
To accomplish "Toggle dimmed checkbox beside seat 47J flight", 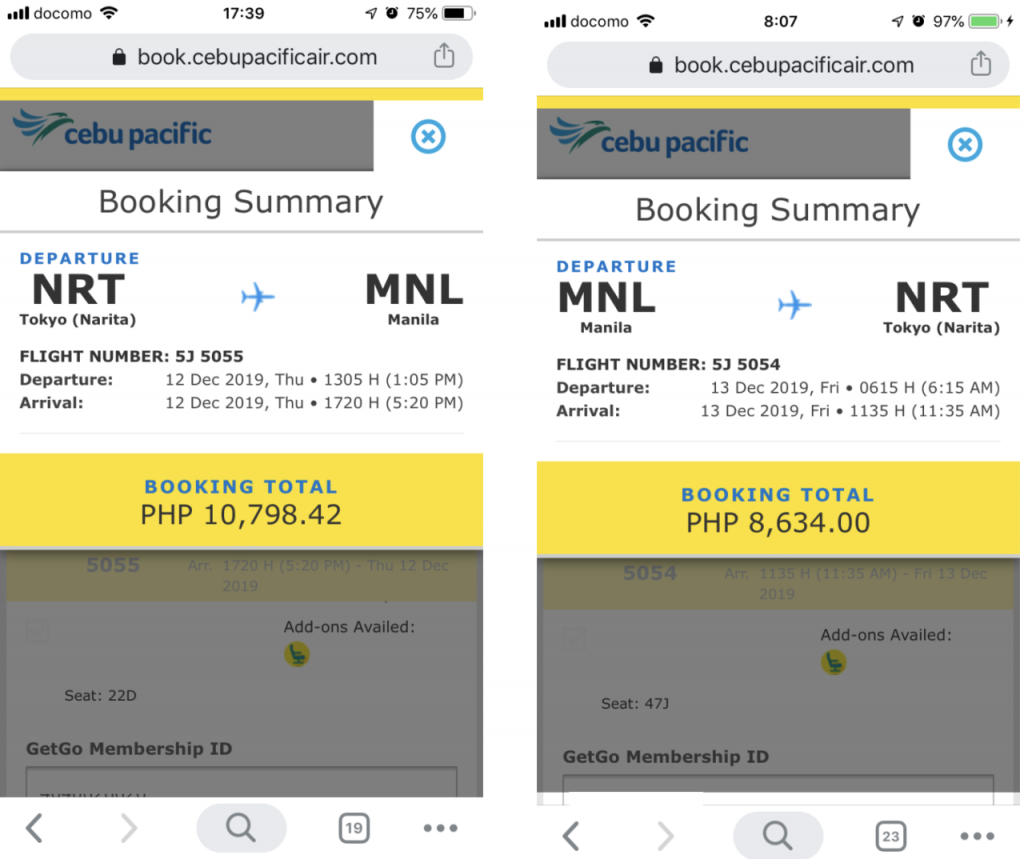I will tap(574, 639).
